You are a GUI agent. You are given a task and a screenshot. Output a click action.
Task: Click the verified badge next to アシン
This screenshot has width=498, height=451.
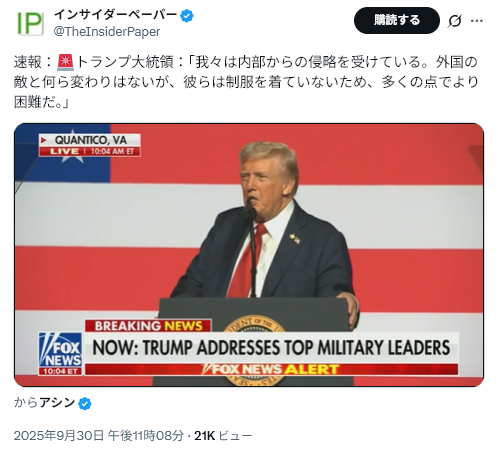pyautogui.click(x=85, y=404)
